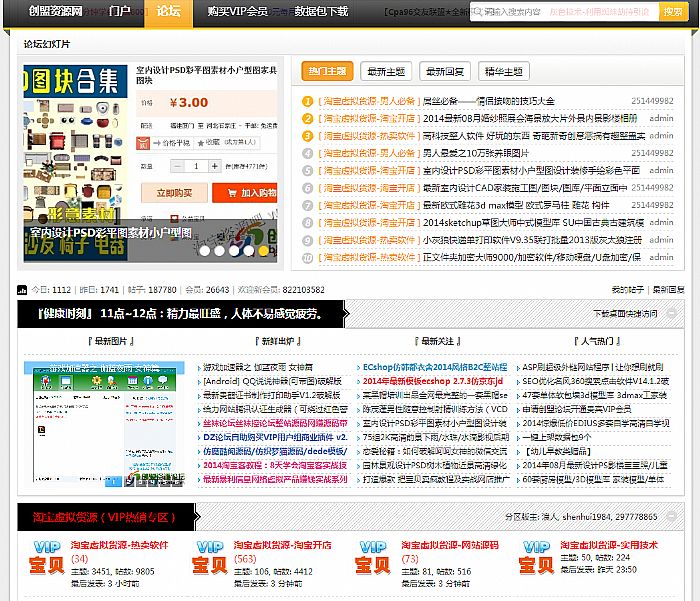The height and width of the screenshot is (601, 700).
Task: Select the fourth slideshow dot
Action: coord(249,251)
